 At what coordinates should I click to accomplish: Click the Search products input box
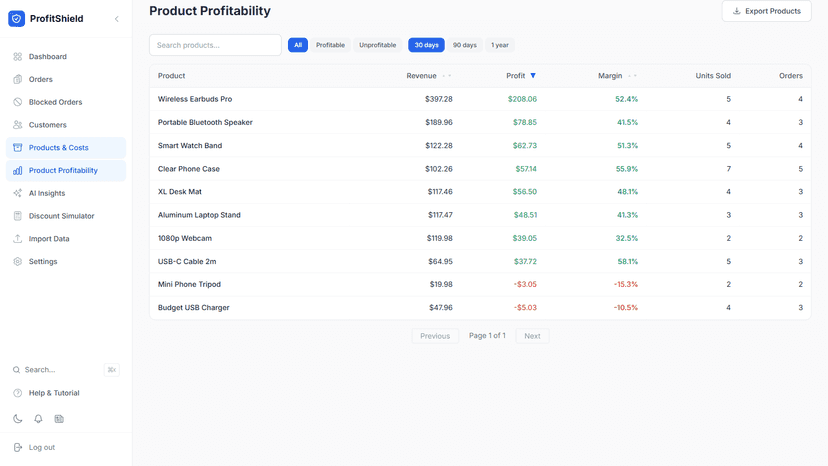click(215, 45)
